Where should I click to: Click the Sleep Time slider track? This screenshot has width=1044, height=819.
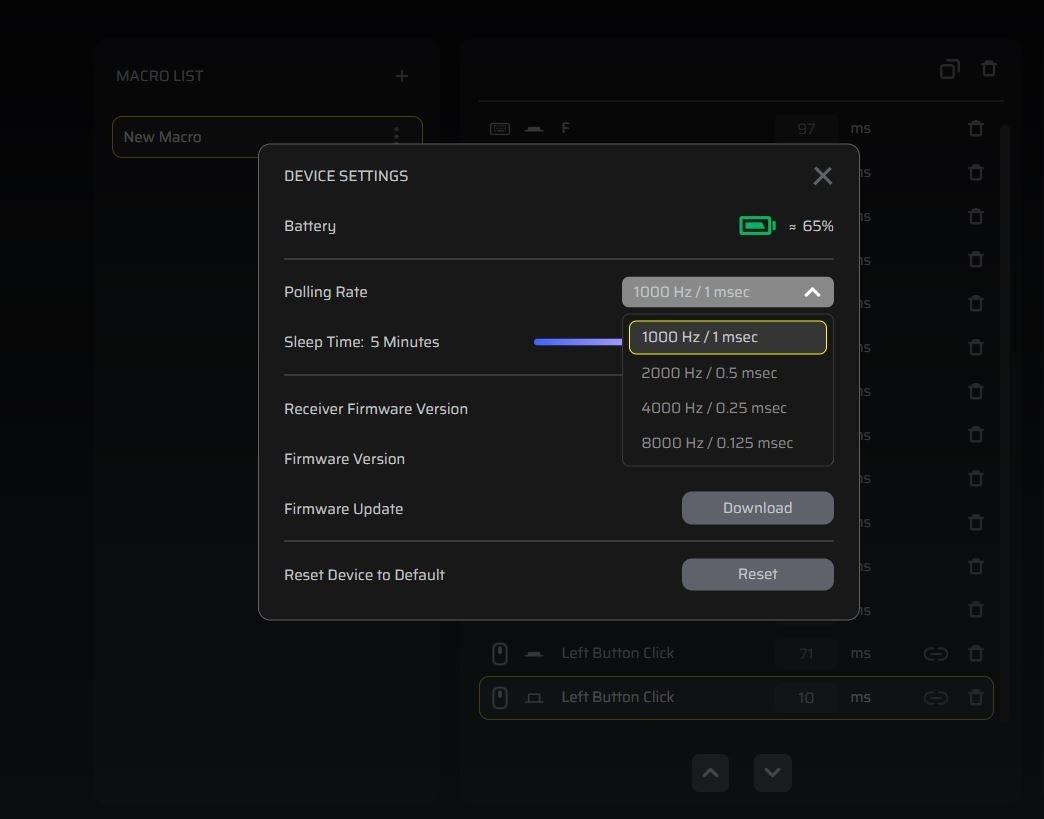click(577, 342)
